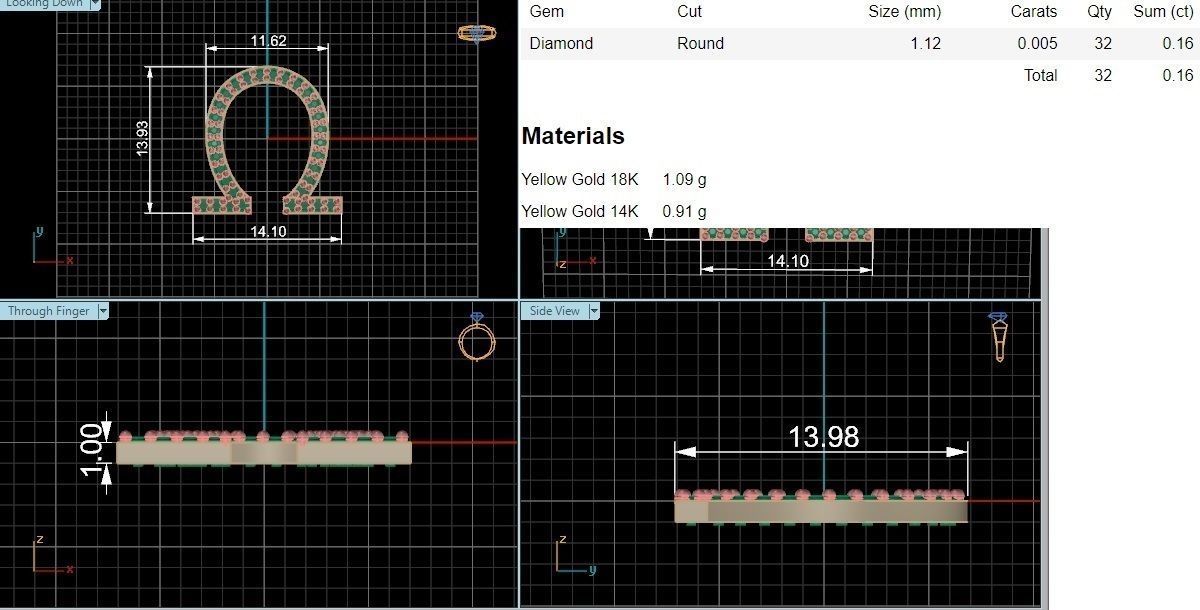Click the 1.00 thickness dimension
The width and height of the screenshot is (1200, 610).
pos(92,450)
